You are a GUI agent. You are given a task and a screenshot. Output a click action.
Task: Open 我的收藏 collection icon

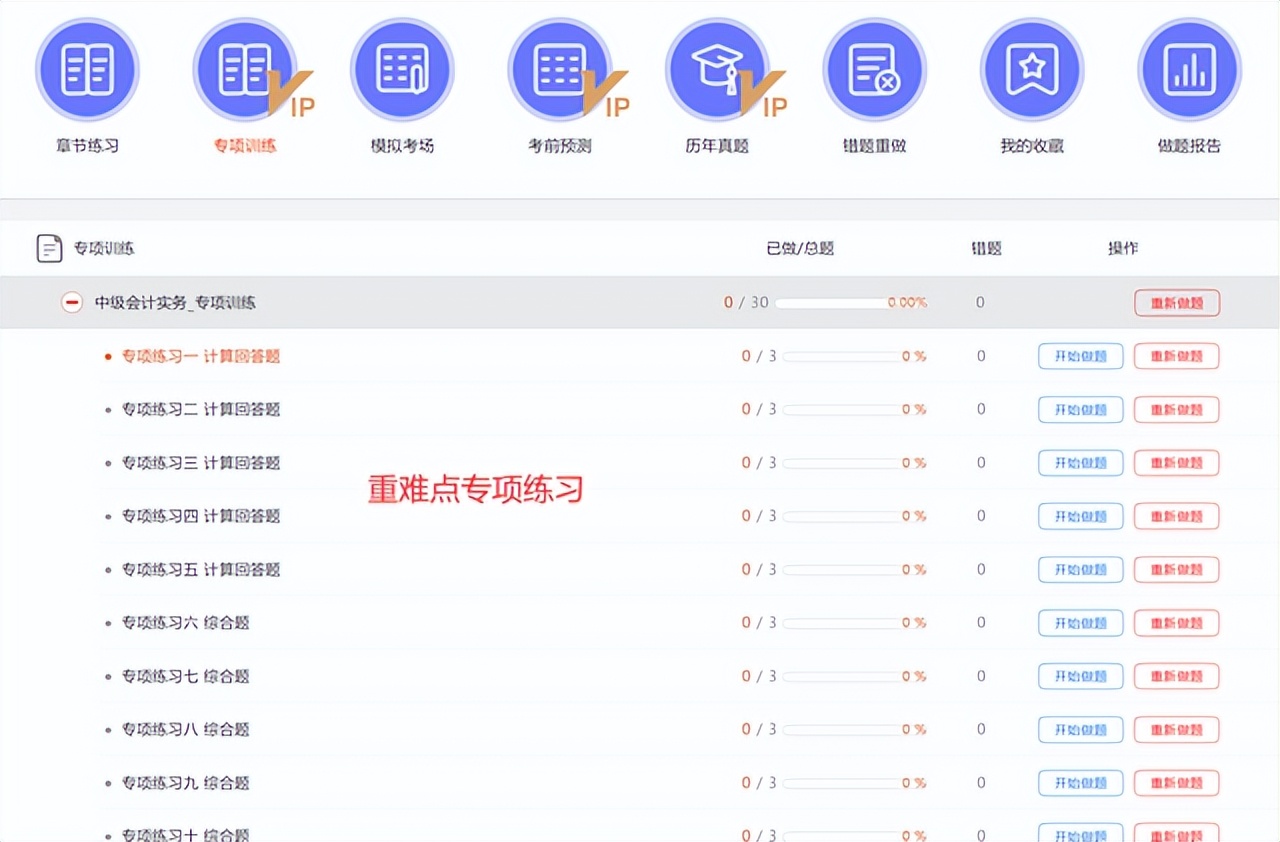[x=1031, y=68]
